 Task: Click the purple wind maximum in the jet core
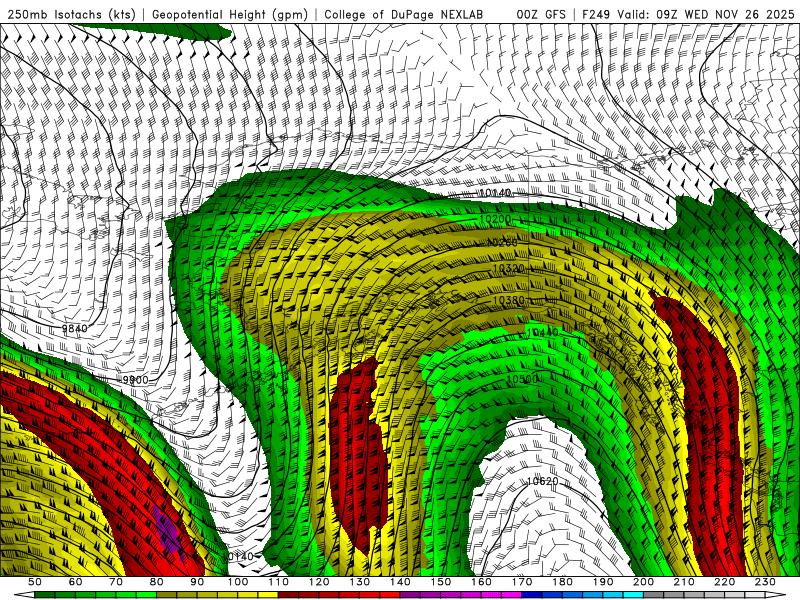(x=167, y=531)
